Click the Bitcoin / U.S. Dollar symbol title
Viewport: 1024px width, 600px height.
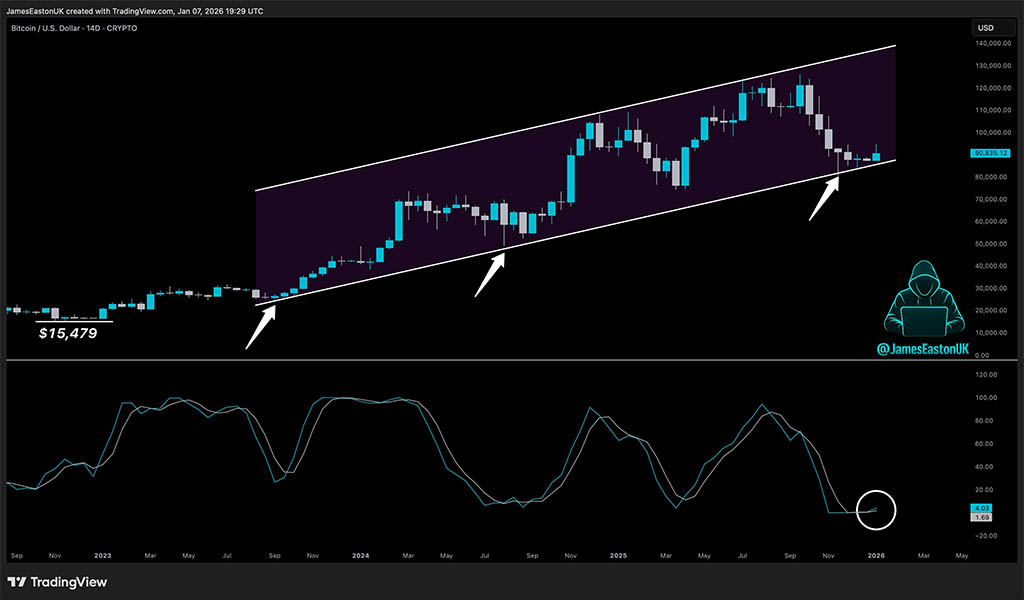(x=71, y=28)
